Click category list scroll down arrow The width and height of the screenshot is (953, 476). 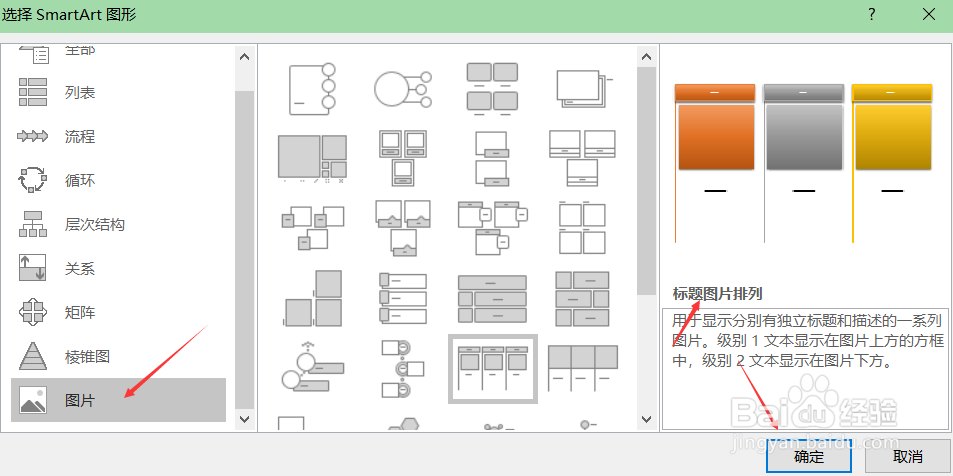[244, 419]
